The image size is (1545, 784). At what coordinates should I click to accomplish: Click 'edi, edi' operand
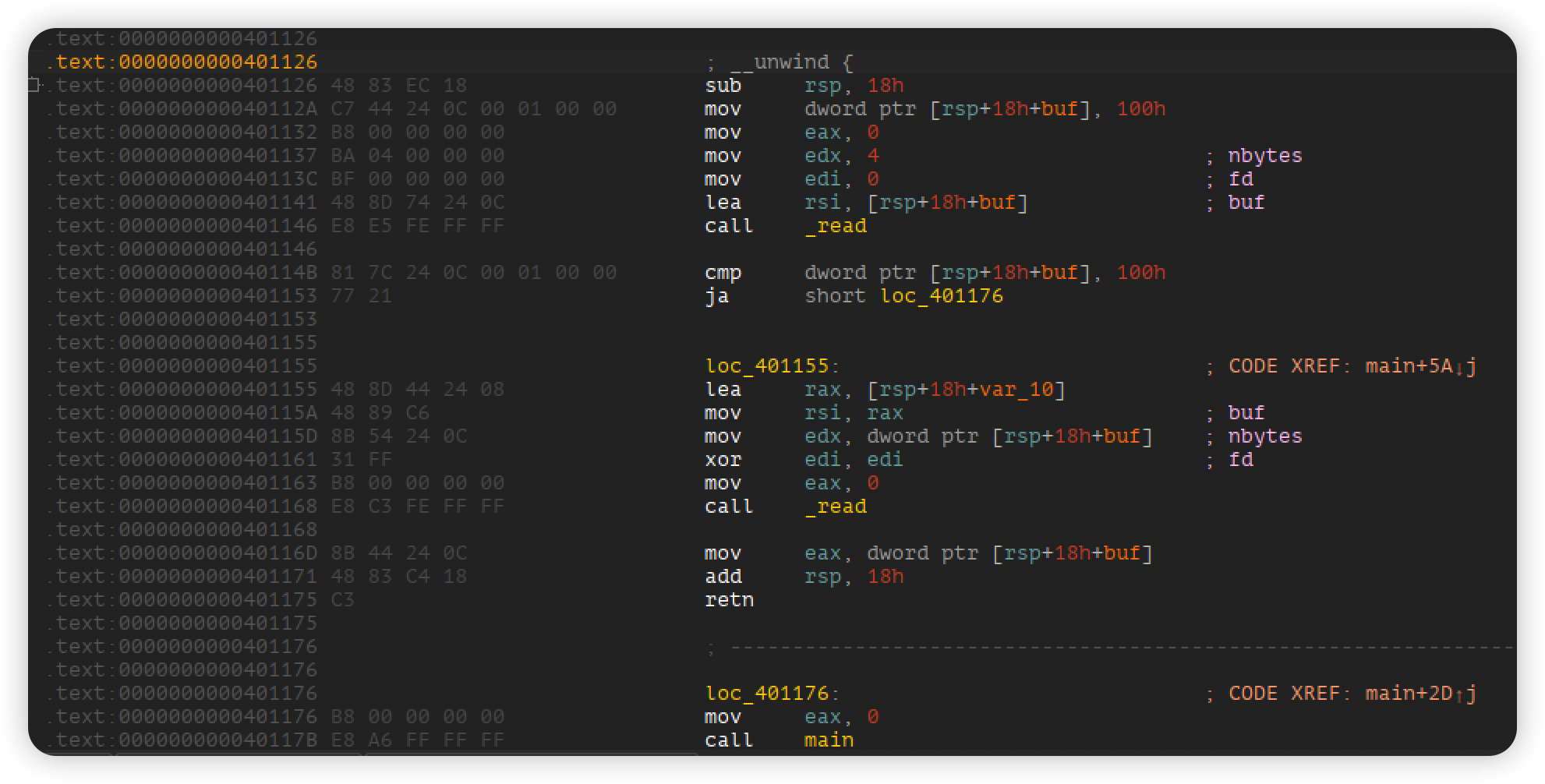(x=854, y=459)
